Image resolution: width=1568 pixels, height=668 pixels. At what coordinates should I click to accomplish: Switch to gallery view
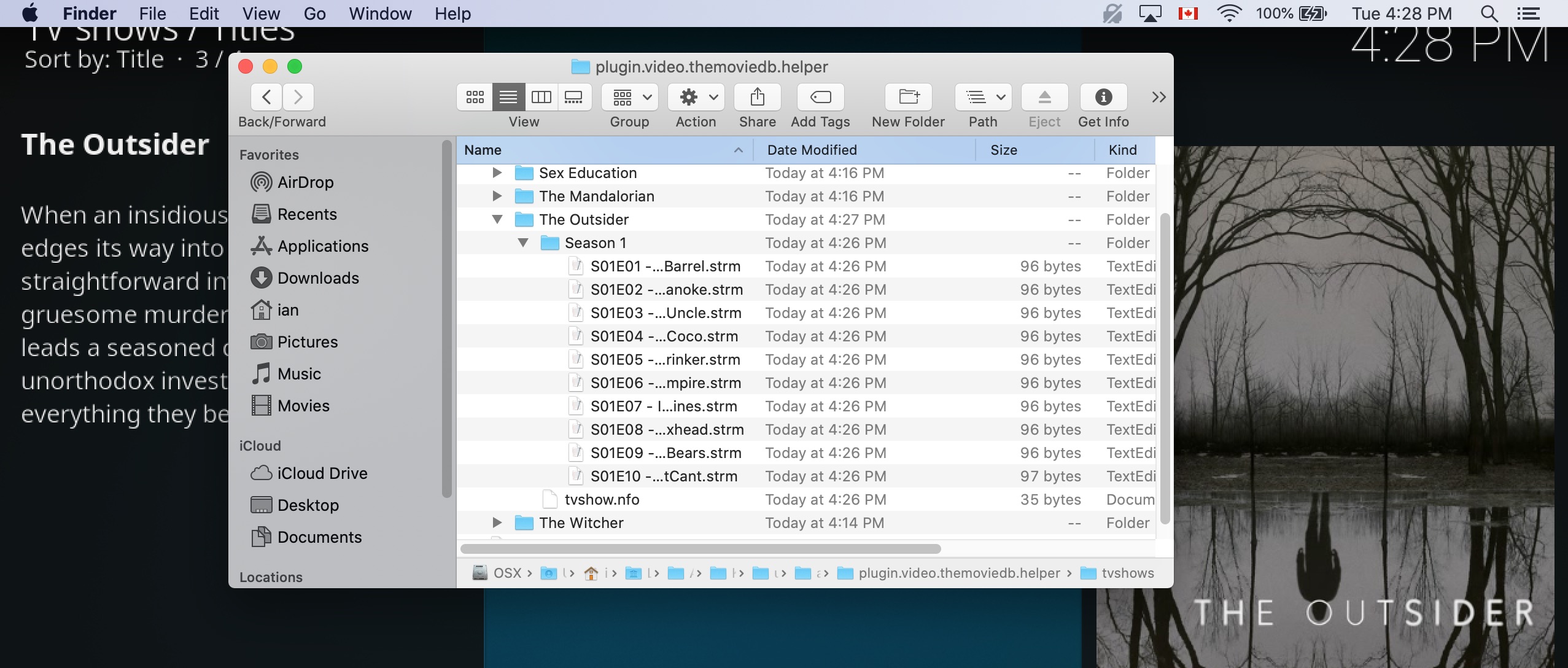574,97
